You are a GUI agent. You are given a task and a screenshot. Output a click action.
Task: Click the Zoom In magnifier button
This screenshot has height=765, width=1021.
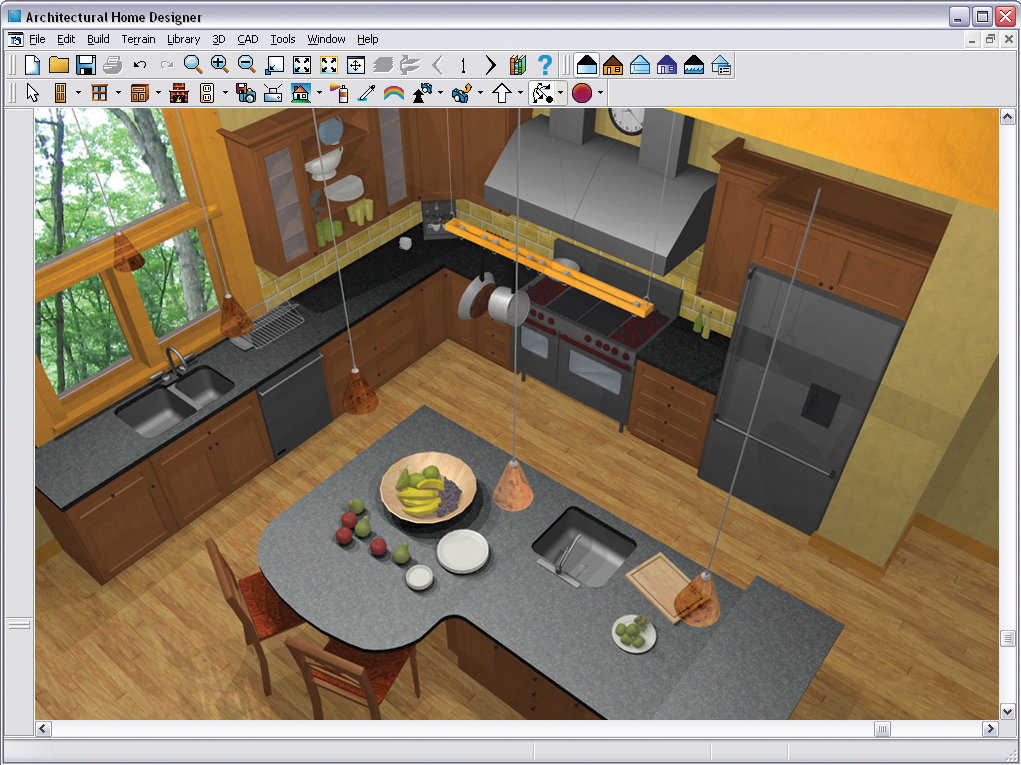point(219,65)
